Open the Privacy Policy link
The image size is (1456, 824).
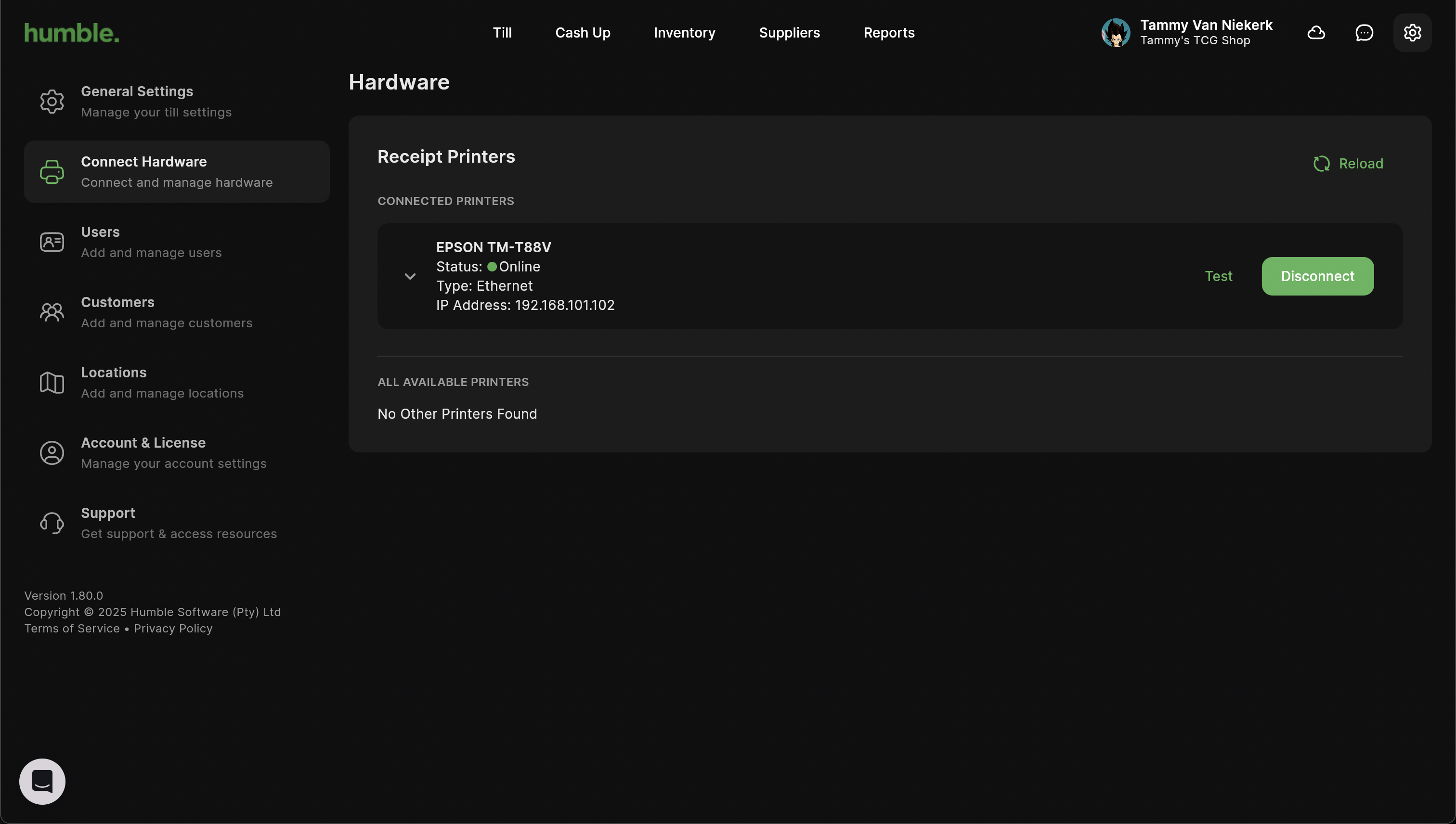(x=173, y=628)
